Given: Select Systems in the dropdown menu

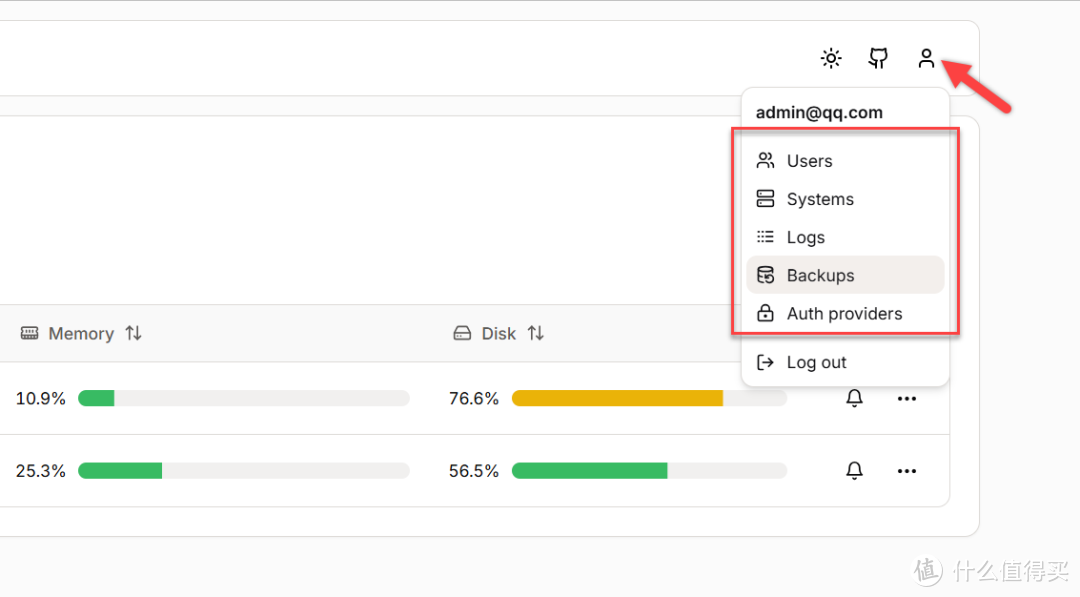Looking at the screenshot, I should click(820, 199).
